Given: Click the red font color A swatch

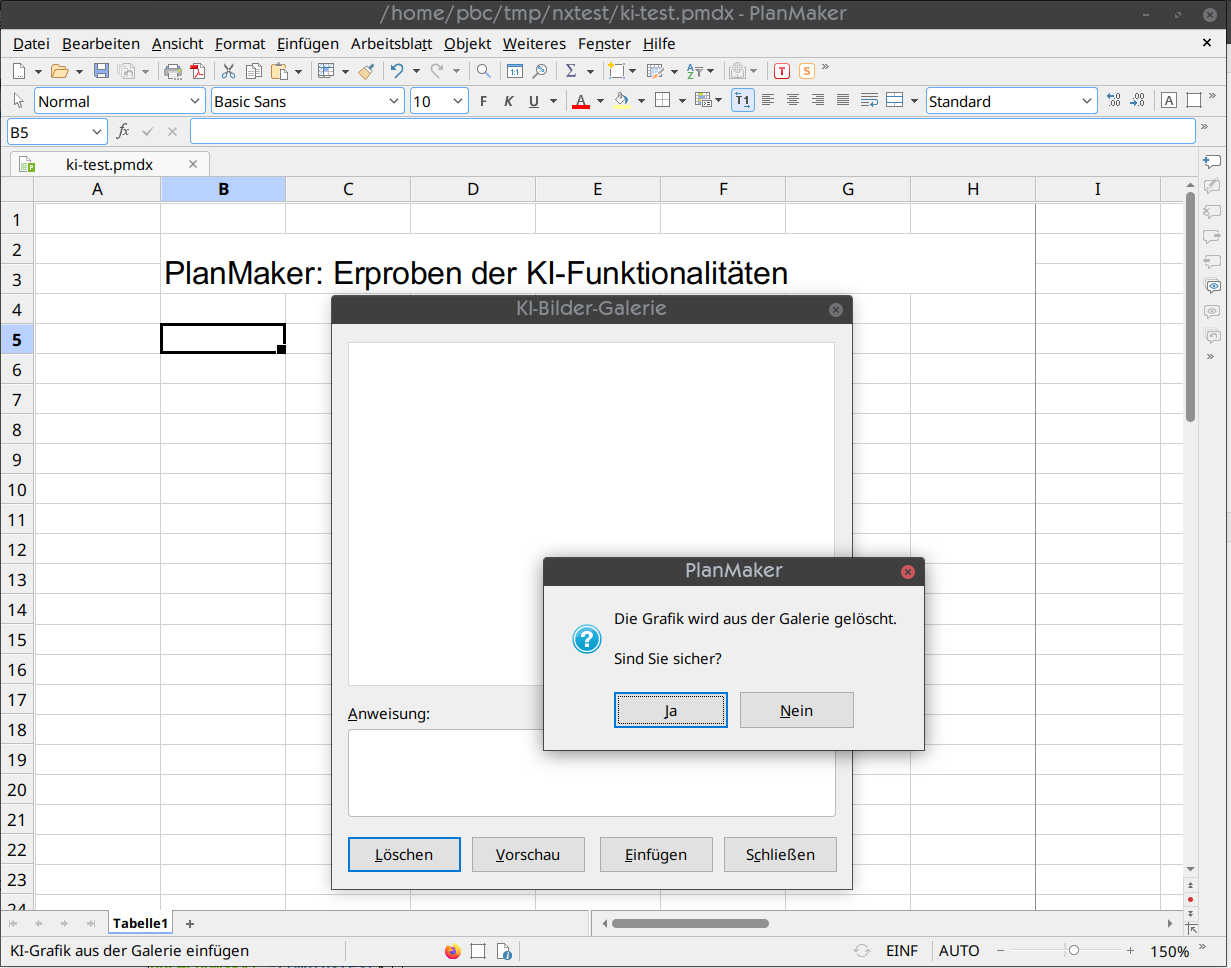Looking at the screenshot, I should (x=581, y=101).
